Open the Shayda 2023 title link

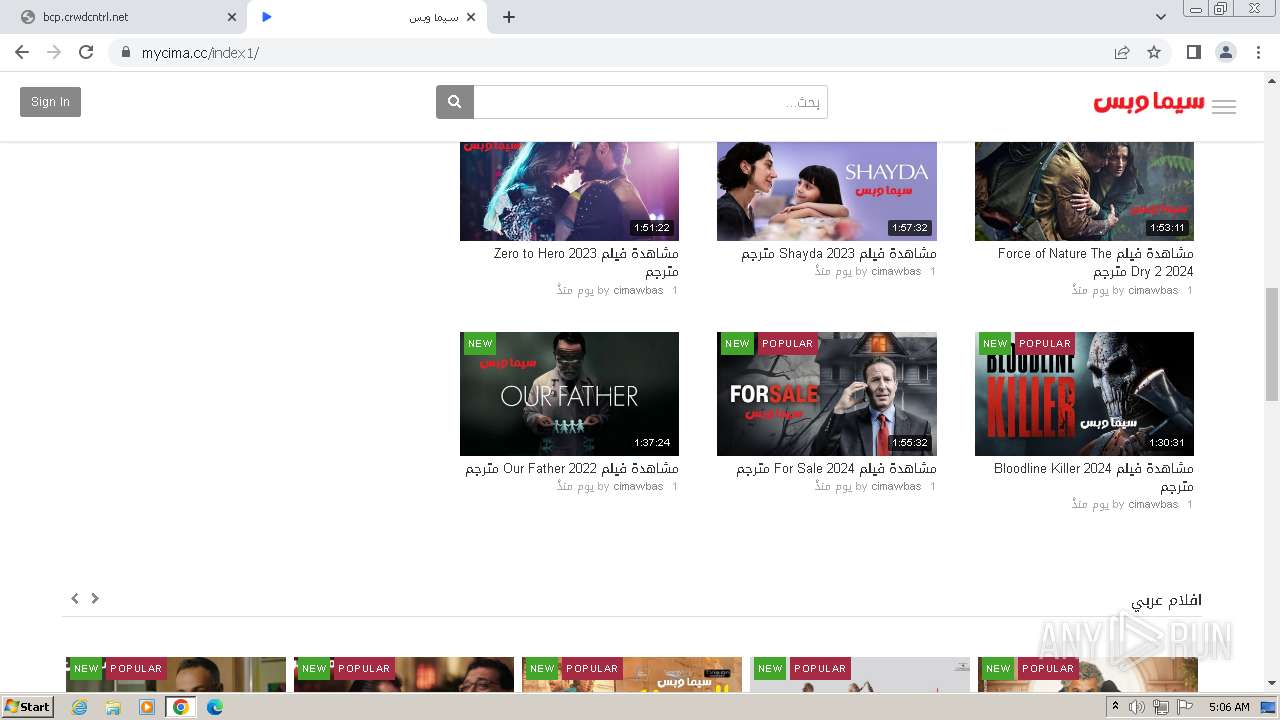[839, 254]
